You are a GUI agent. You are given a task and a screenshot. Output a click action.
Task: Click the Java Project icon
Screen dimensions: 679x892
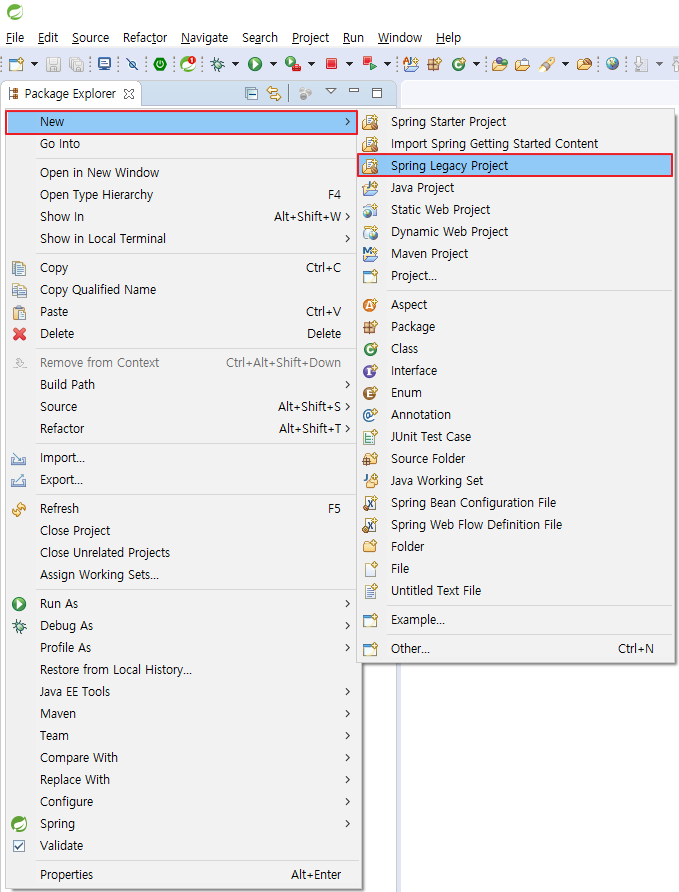pos(370,188)
